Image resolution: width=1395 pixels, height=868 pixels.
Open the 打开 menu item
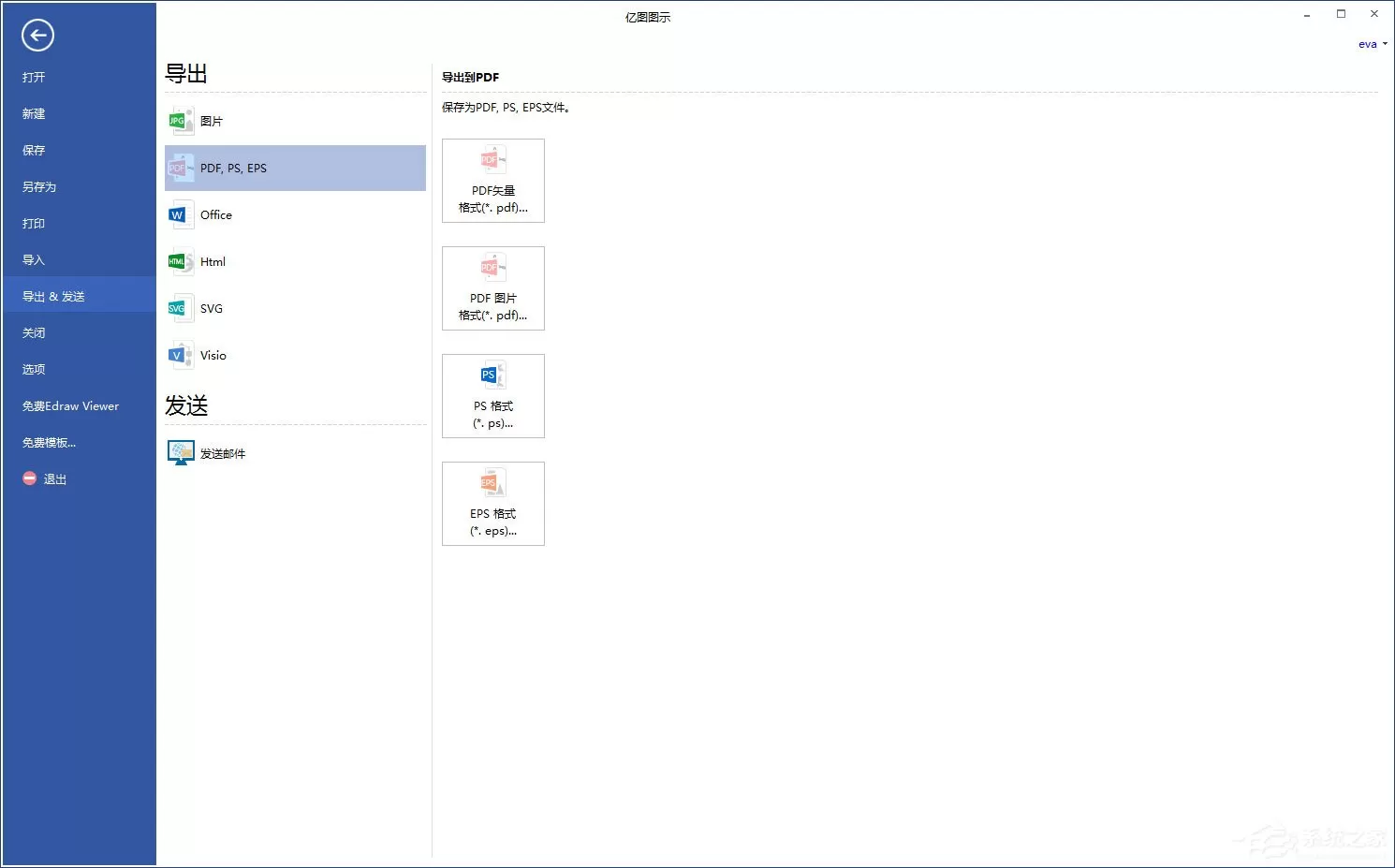34,77
